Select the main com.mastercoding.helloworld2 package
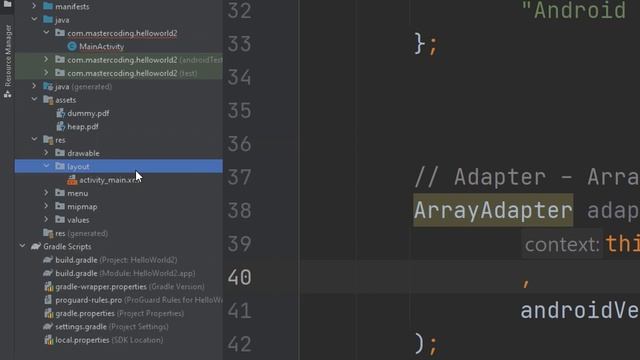Screen dimensions: 640x360 (x=122, y=33)
